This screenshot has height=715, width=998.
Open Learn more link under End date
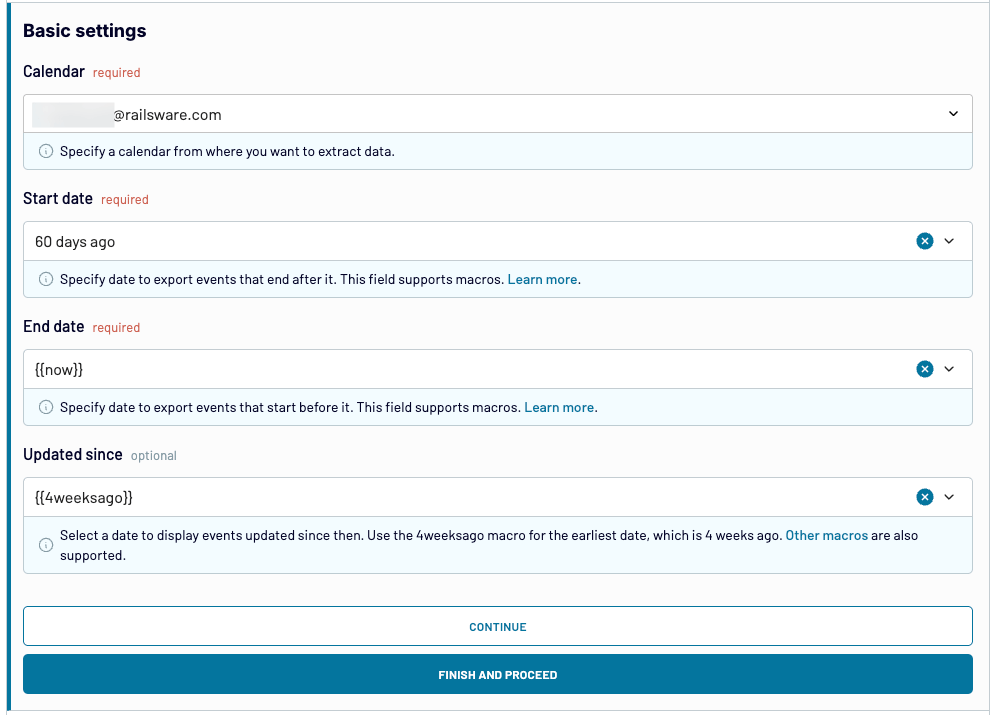click(559, 407)
